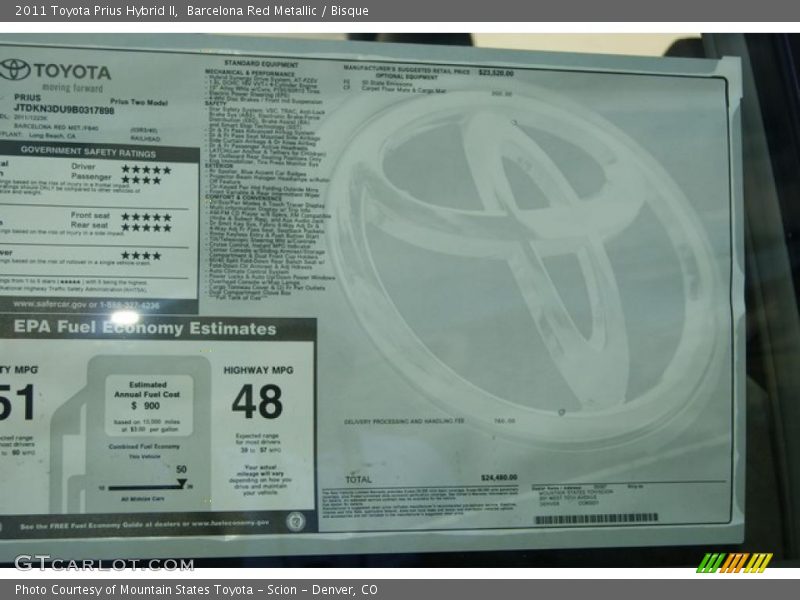Screen dimensions: 800x600
Task: Click the VIN JTDKN3DU9B0317898
Action: 64,109
